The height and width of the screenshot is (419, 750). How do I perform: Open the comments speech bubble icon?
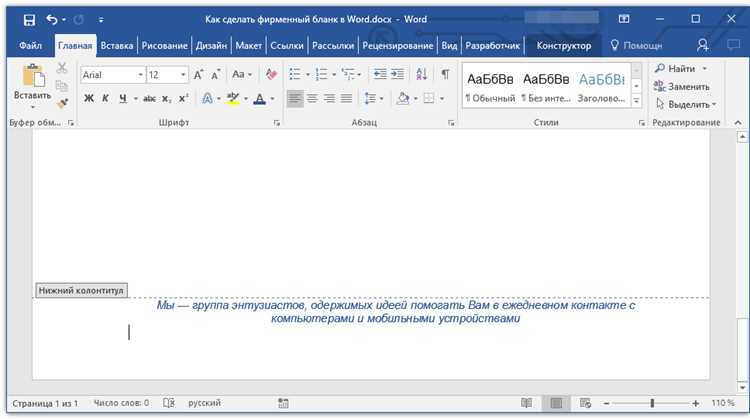[733, 45]
